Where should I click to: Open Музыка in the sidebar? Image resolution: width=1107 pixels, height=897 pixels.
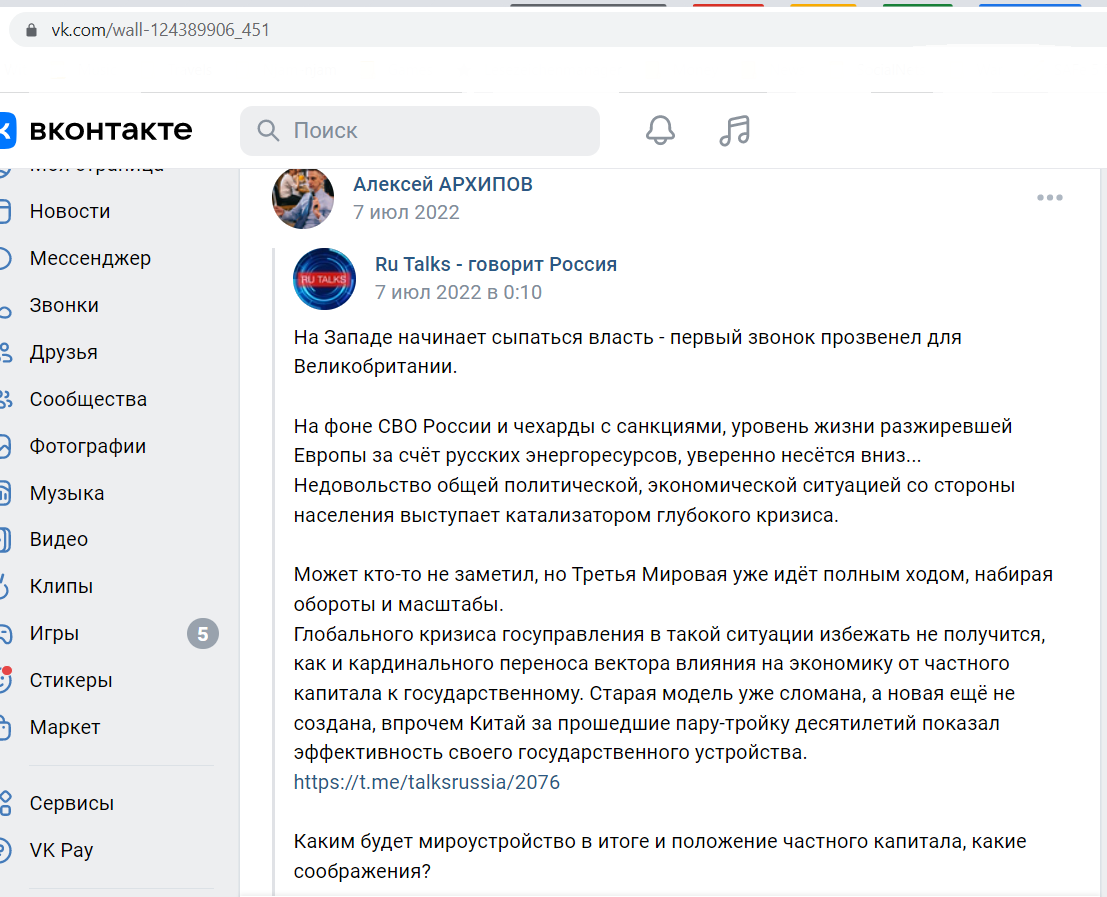click(x=67, y=493)
